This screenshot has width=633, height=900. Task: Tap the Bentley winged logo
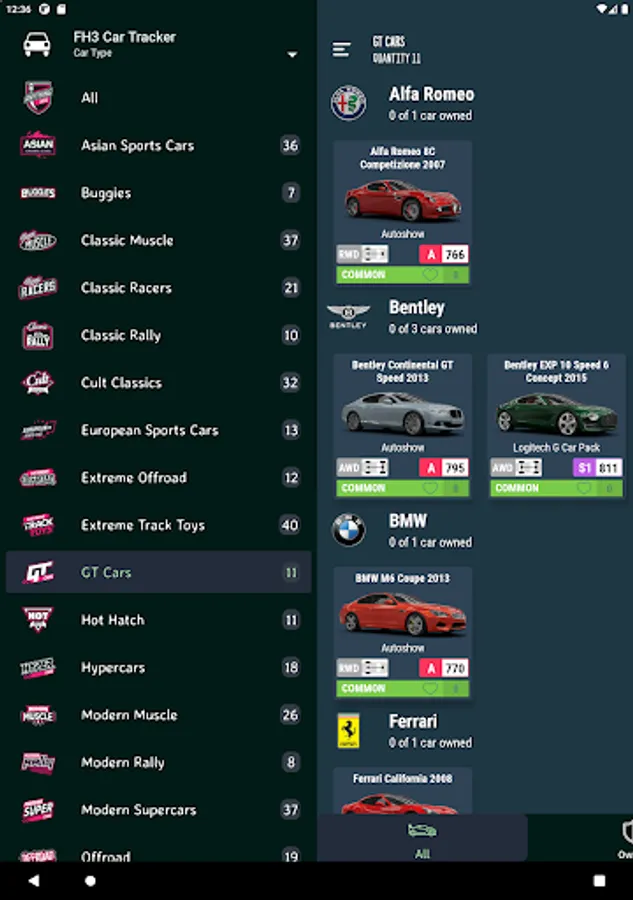[348, 316]
